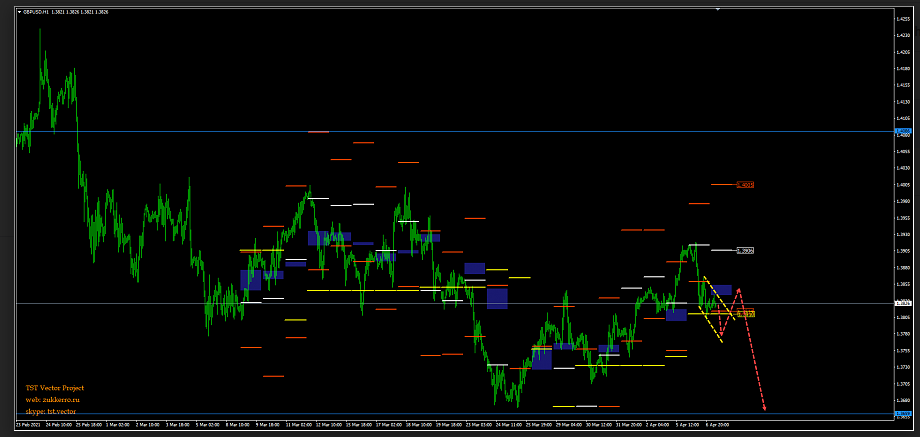Click the orange 1.4005 price label tag

coord(745,185)
